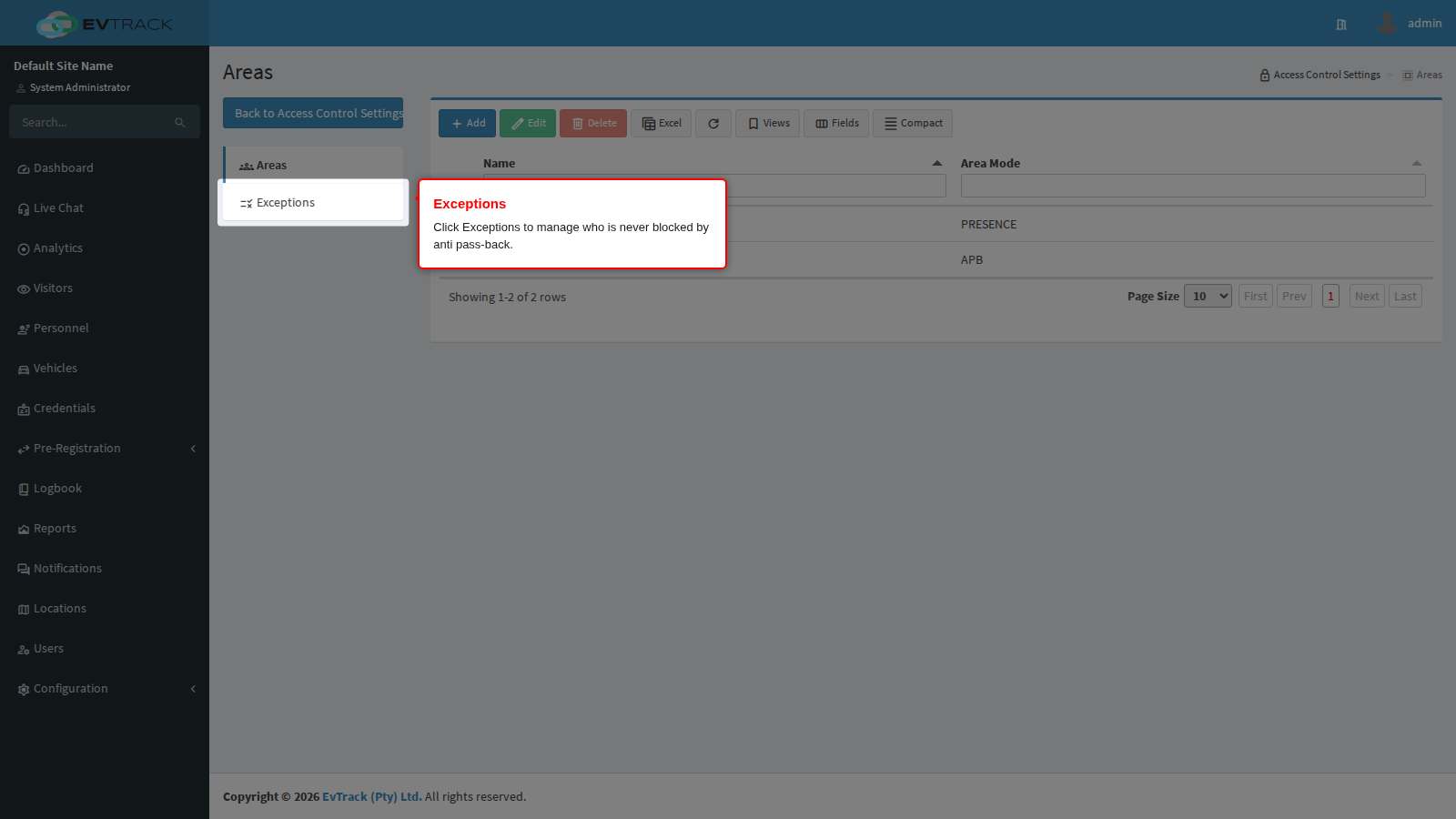Open the Page Size dropdown
This screenshot has width=1456, height=819.
point(1208,296)
